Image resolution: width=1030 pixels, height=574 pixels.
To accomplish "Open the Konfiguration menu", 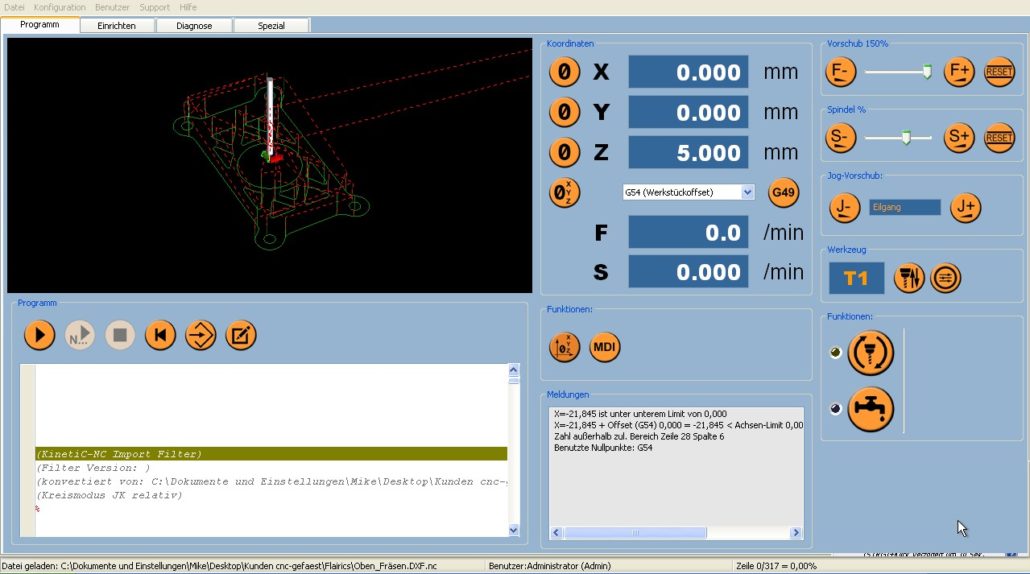I will (x=60, y=7).
